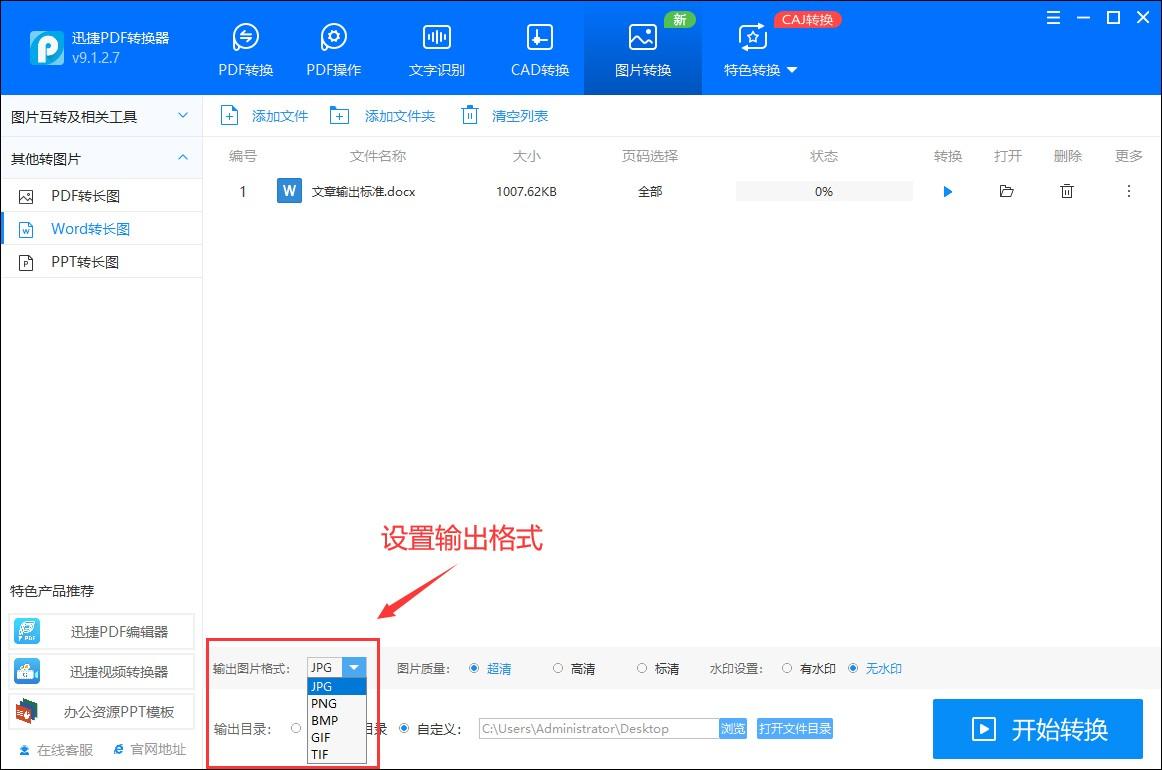Expand the 特色转换 menu
The height and width of the screenshot is (770, 1162).
click(760, 70)
